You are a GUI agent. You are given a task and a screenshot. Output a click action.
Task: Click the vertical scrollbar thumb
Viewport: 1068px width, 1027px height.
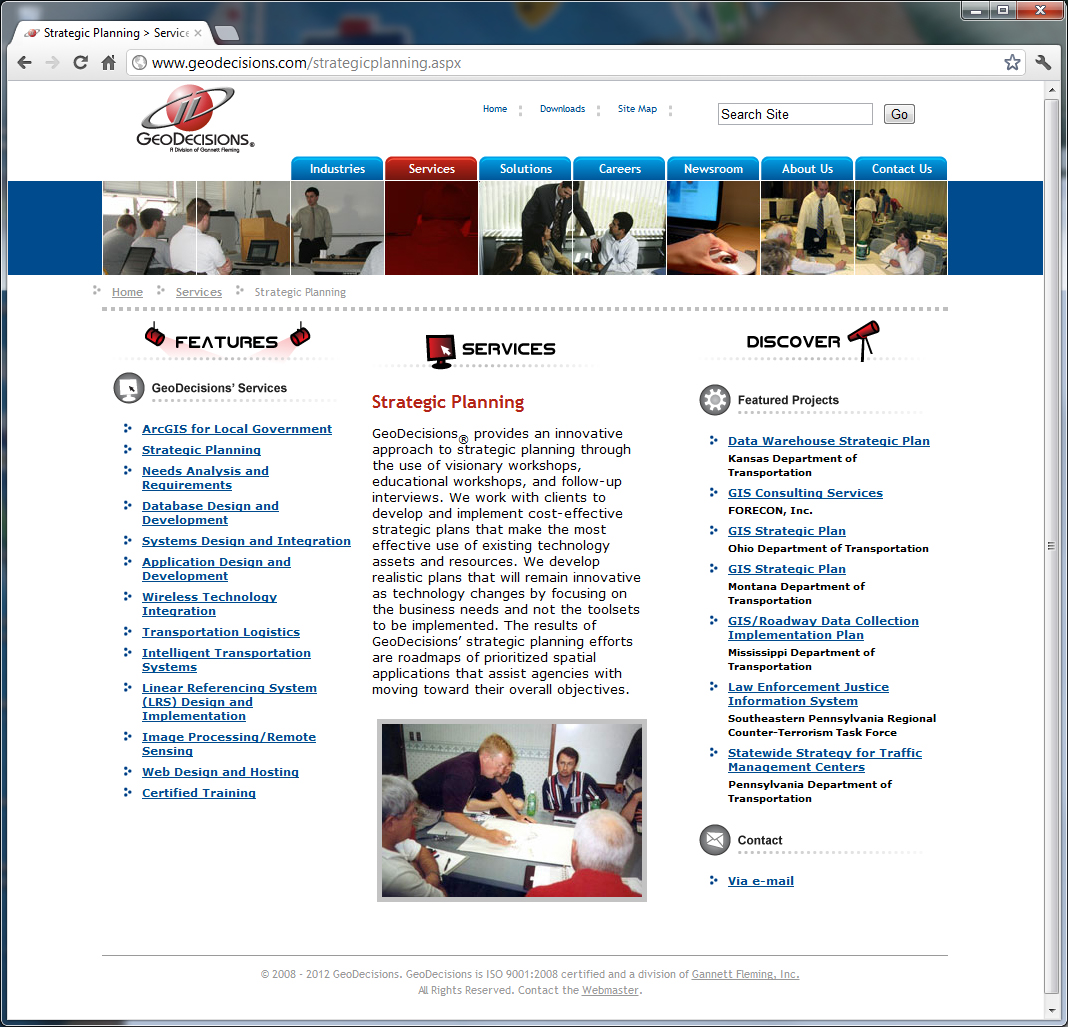(x=1051, y=546)
